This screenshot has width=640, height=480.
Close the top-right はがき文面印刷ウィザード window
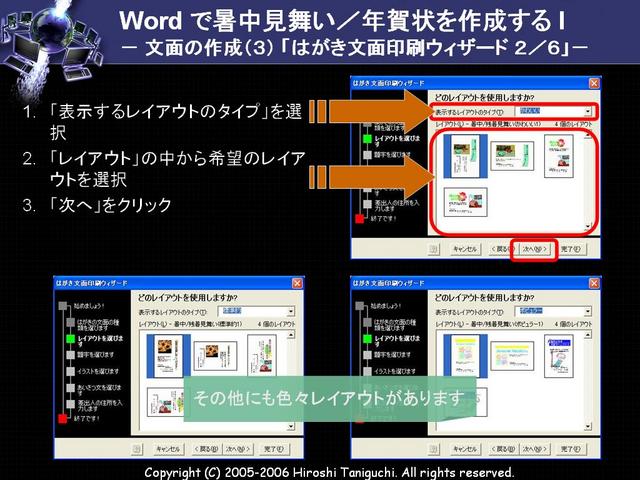[x=594, y=83]
